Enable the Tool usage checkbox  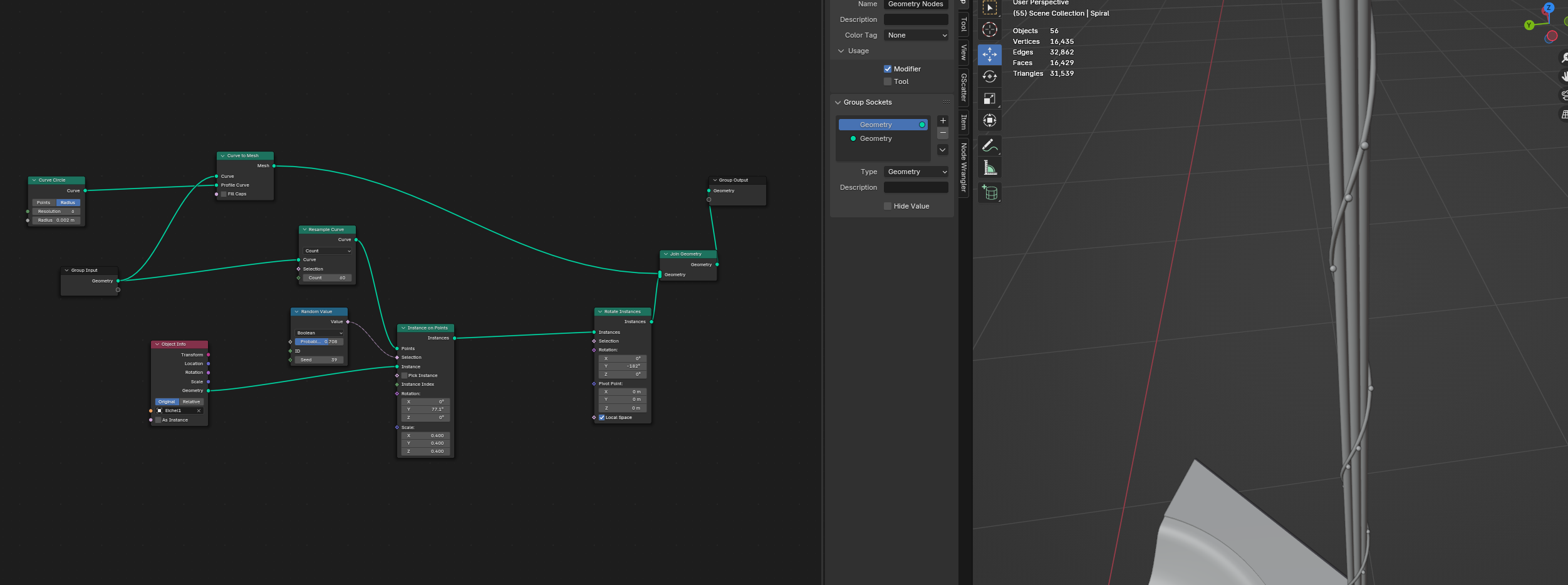[x=887, y=81]
